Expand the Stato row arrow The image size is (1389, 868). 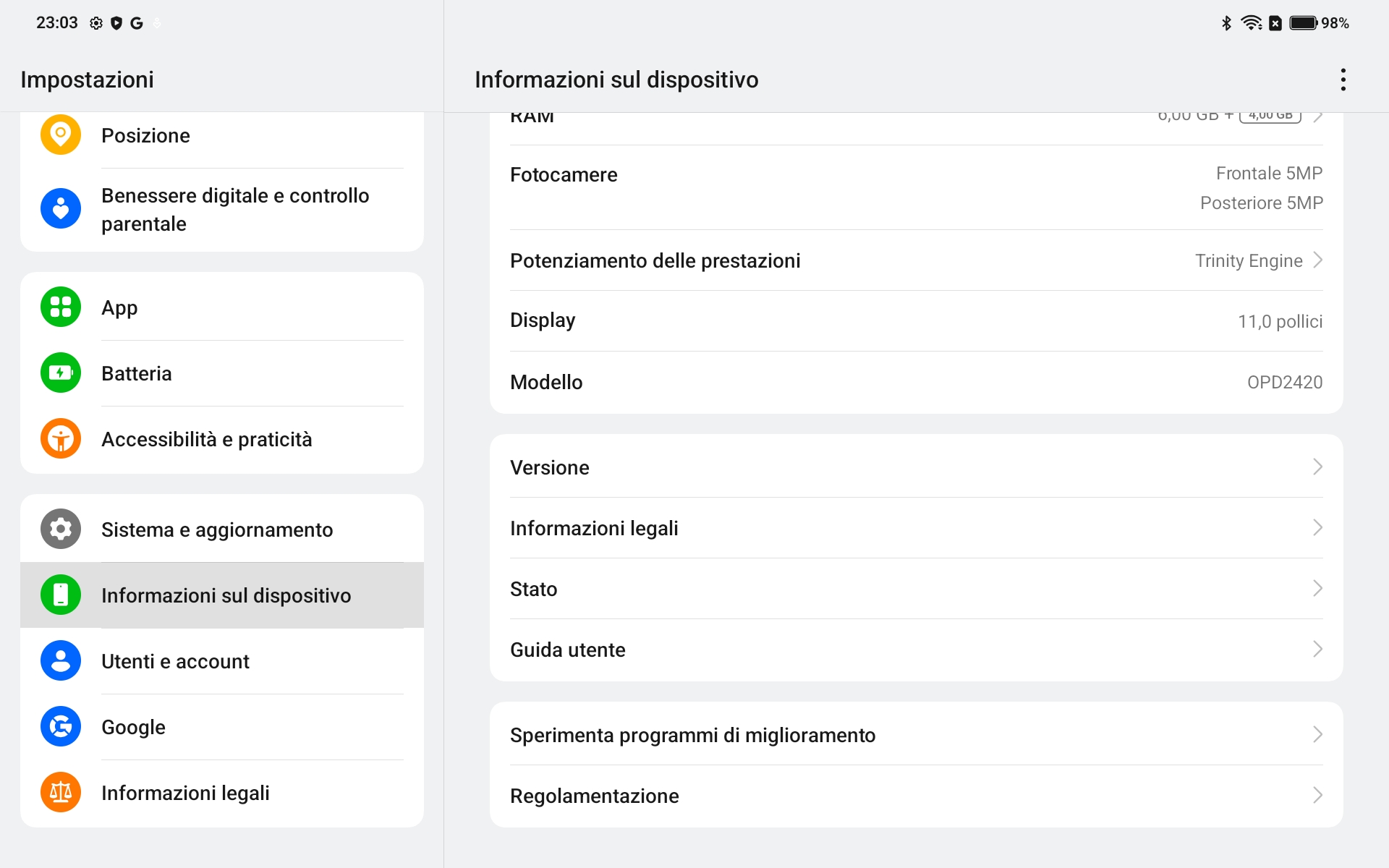[1317, 588]
